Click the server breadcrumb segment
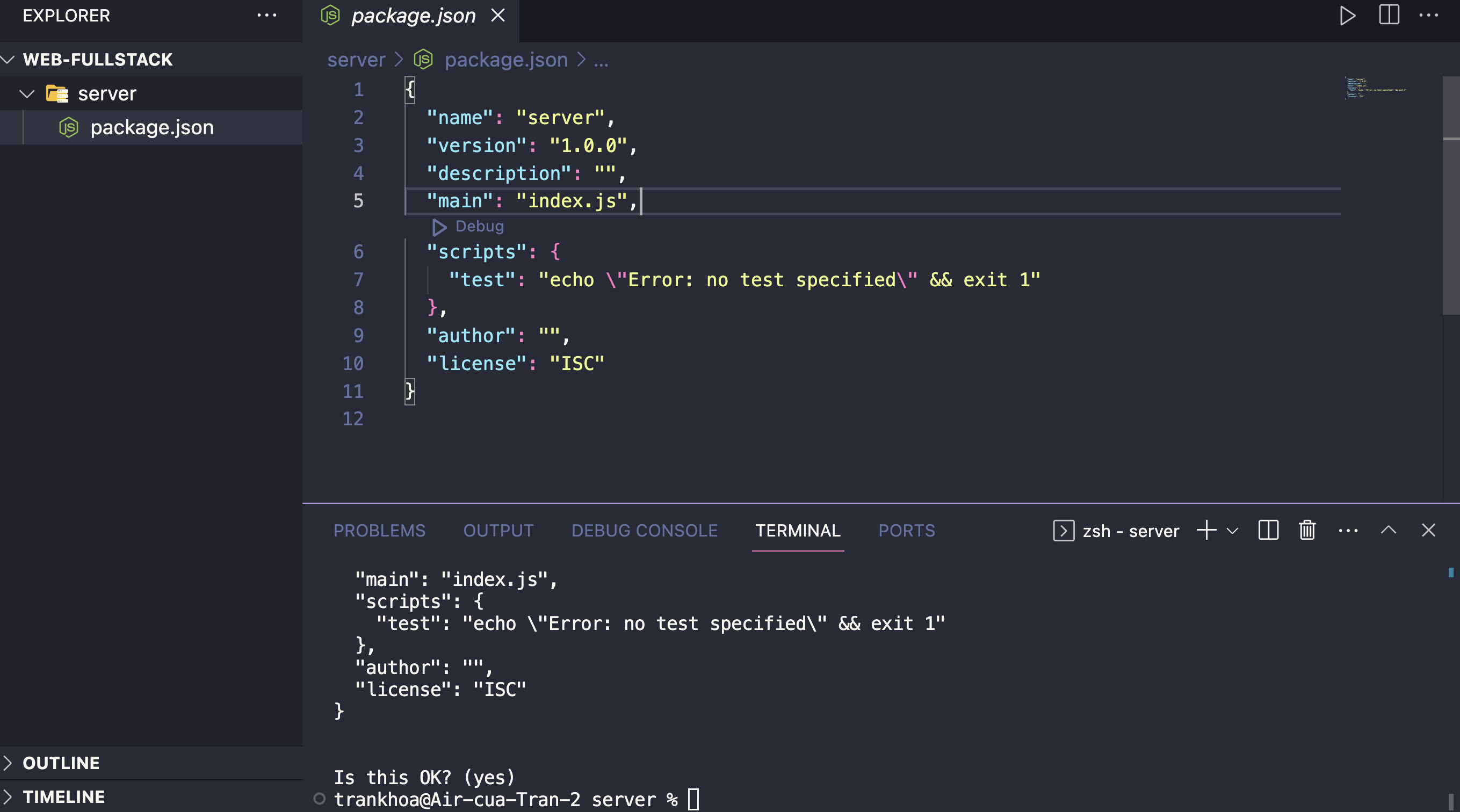1460x812 pixels. pos(356,60)
